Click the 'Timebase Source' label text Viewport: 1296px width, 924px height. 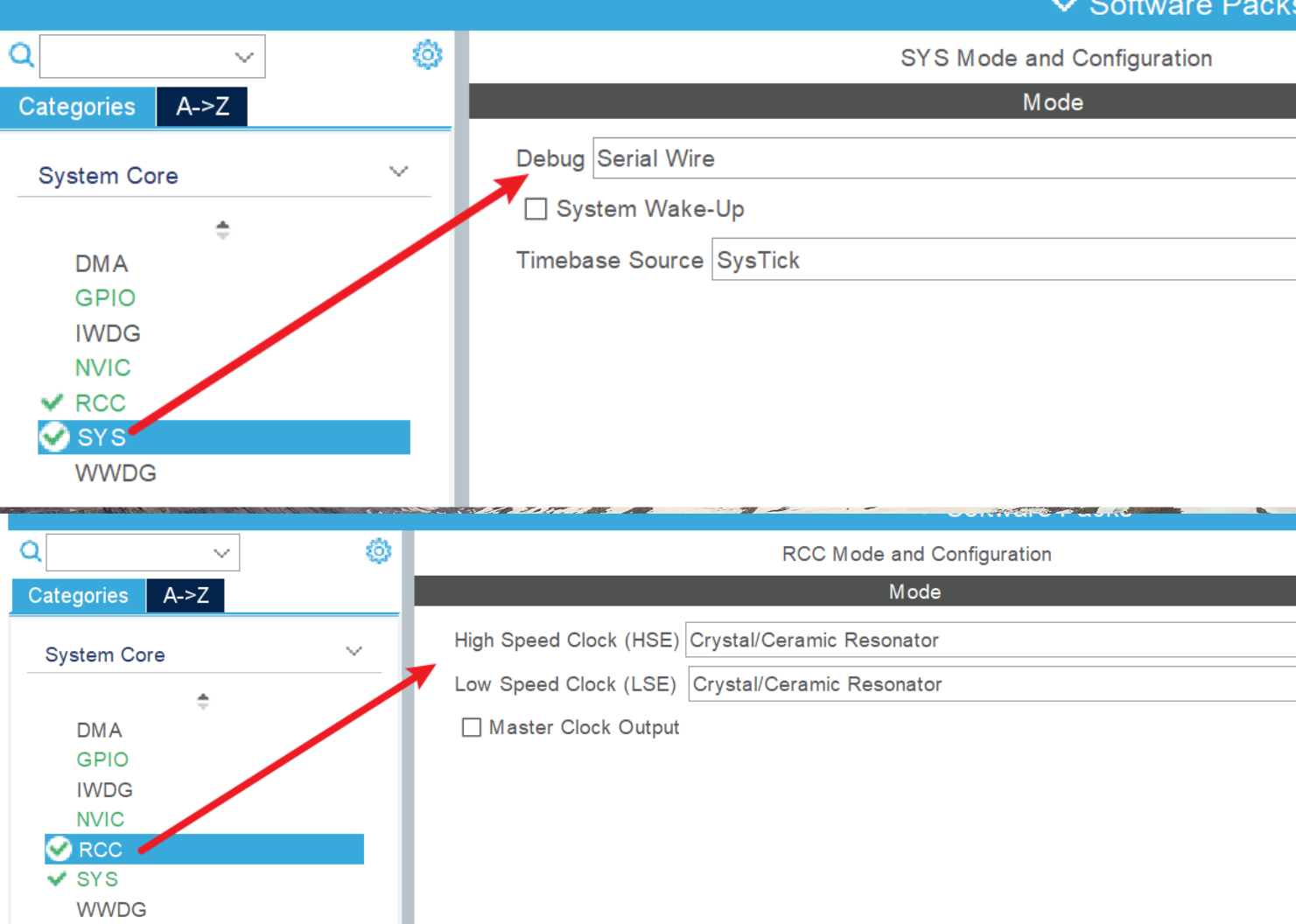tap(609, 260)
